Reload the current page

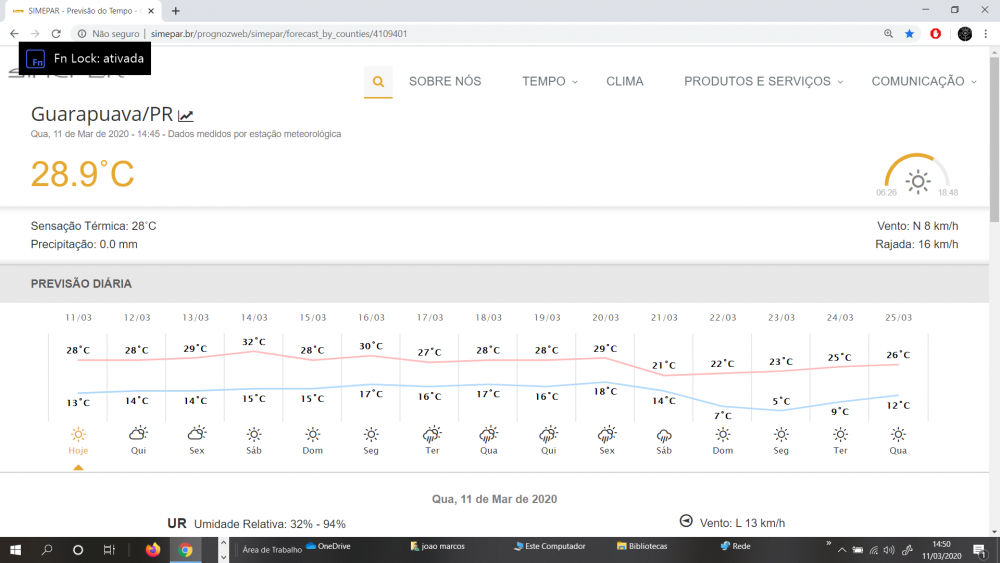(x=56, y=33)
